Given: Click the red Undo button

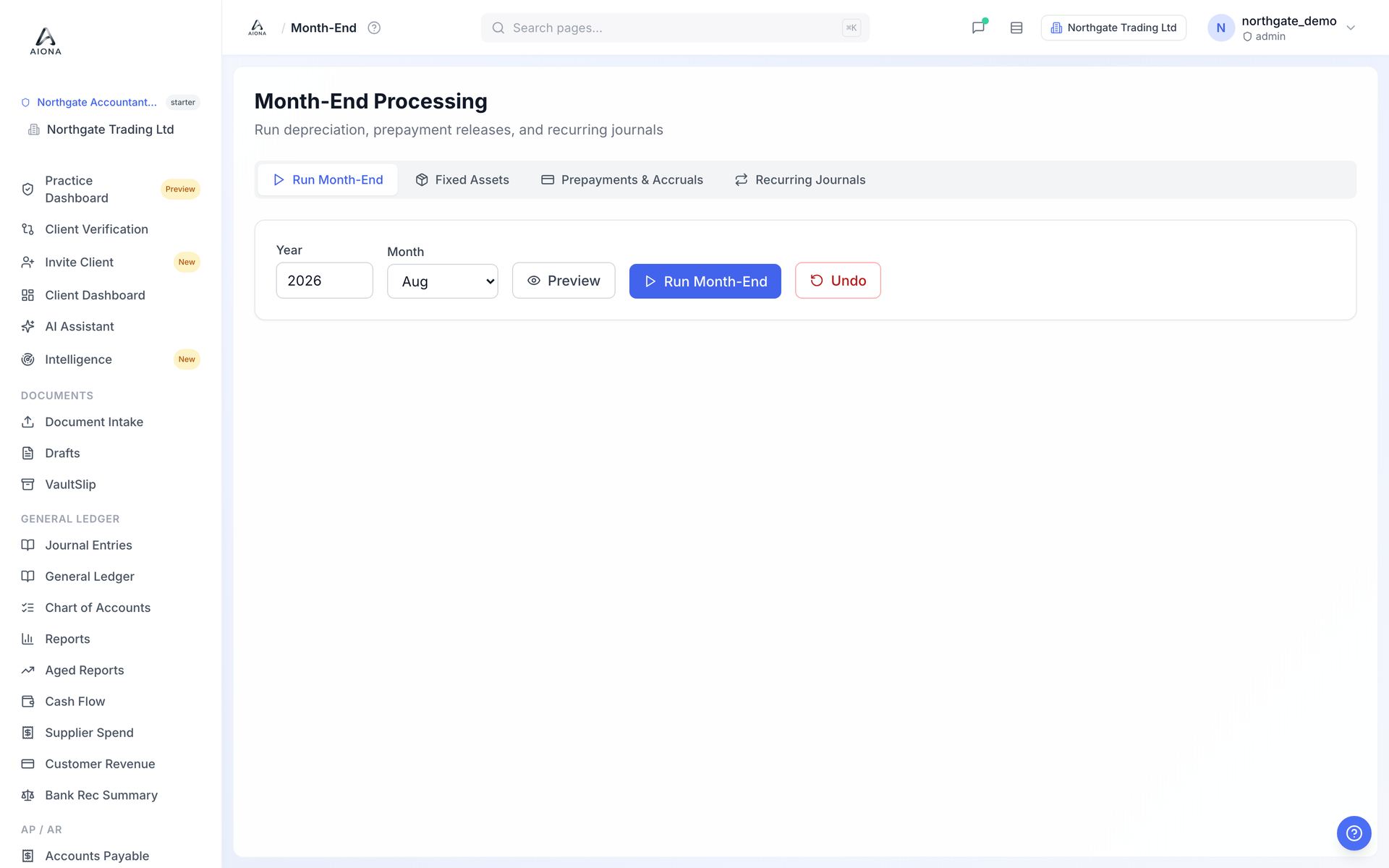Looking at the screenshot, I should (838, 281).
